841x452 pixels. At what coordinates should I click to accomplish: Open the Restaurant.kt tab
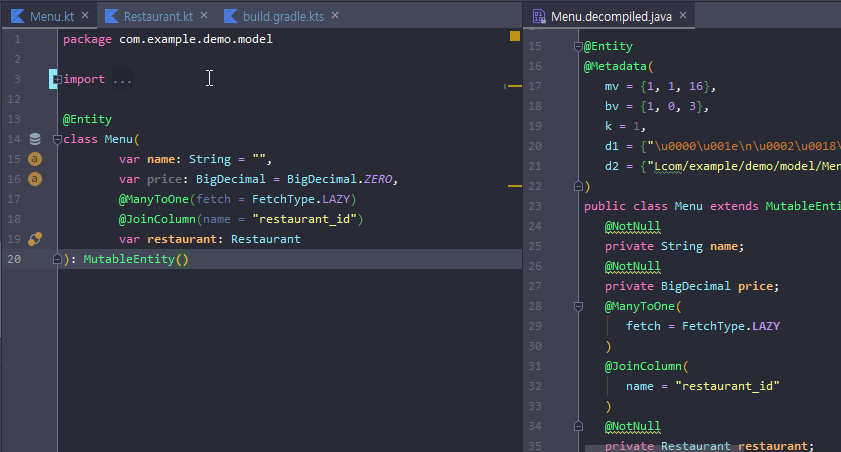[x=158, y=17]
